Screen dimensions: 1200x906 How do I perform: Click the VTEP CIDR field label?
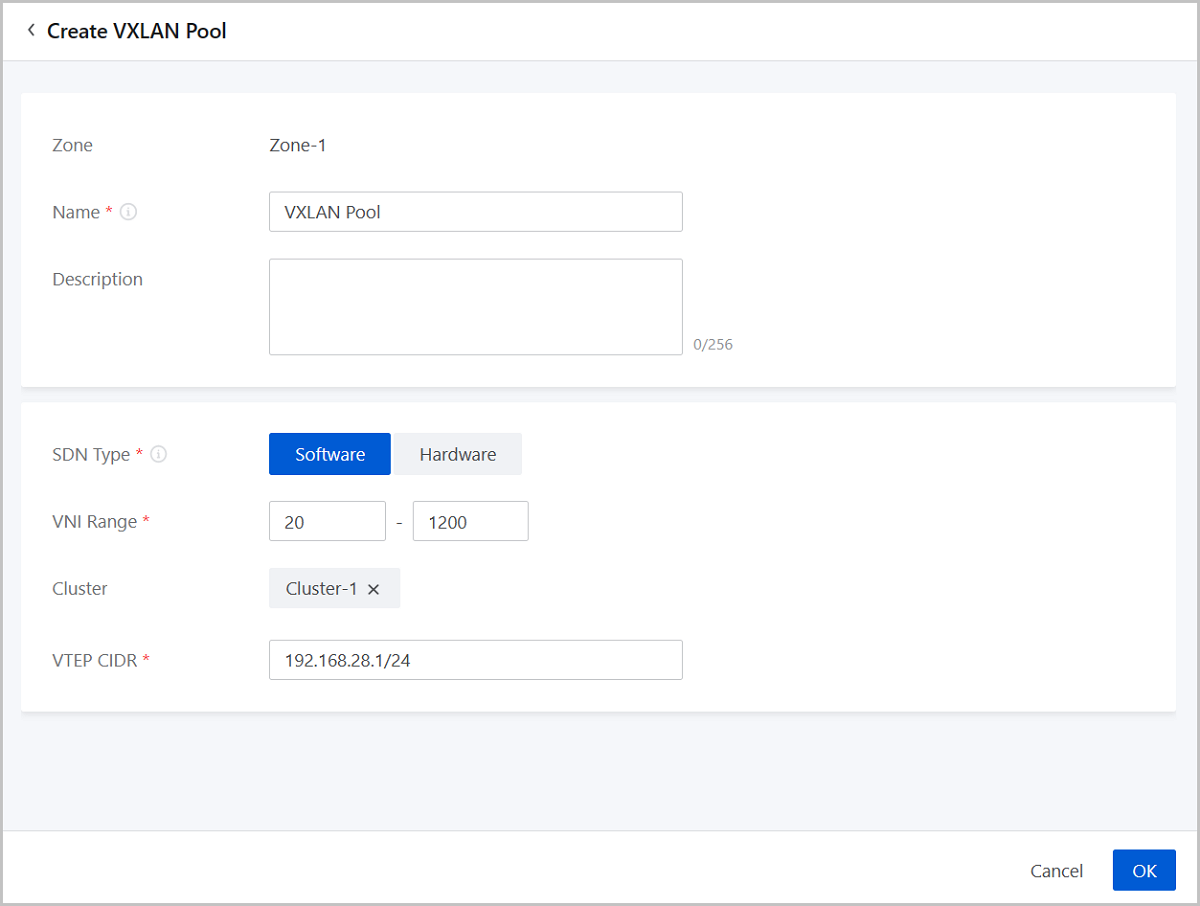(96, 660)
